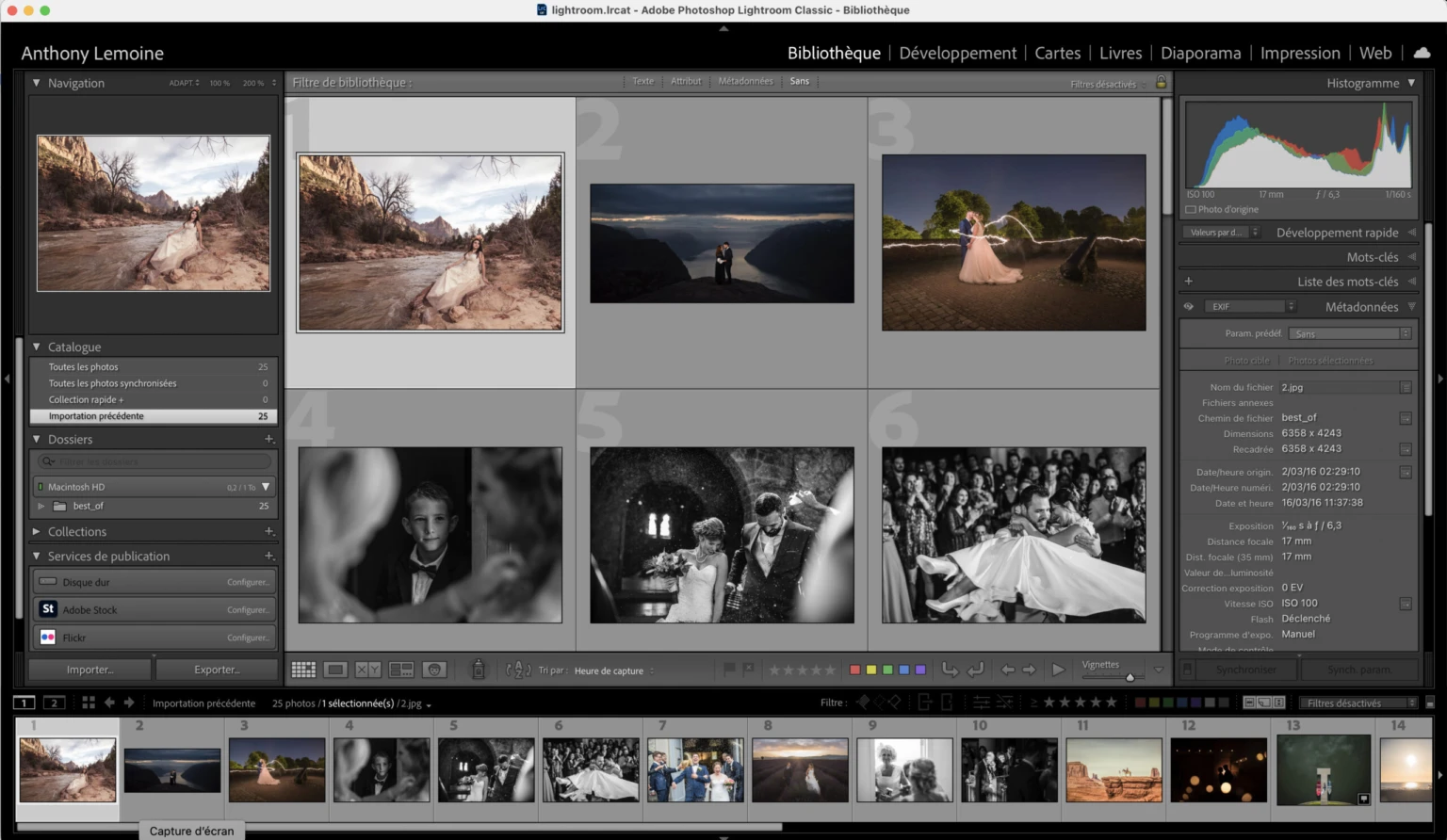This screenshot has width=1447, height=840.
Task: Configure the Disque dur publish service
Action: pyautogui.click(x=248, y=582)
